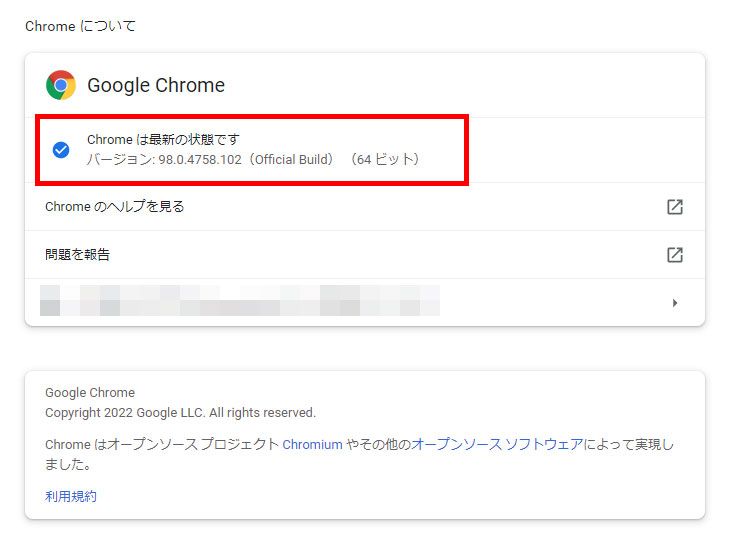731x550 pixels.
Task: Click the Google Chrome logo icon
Action: pyautogui.click(x=61, y=85)
